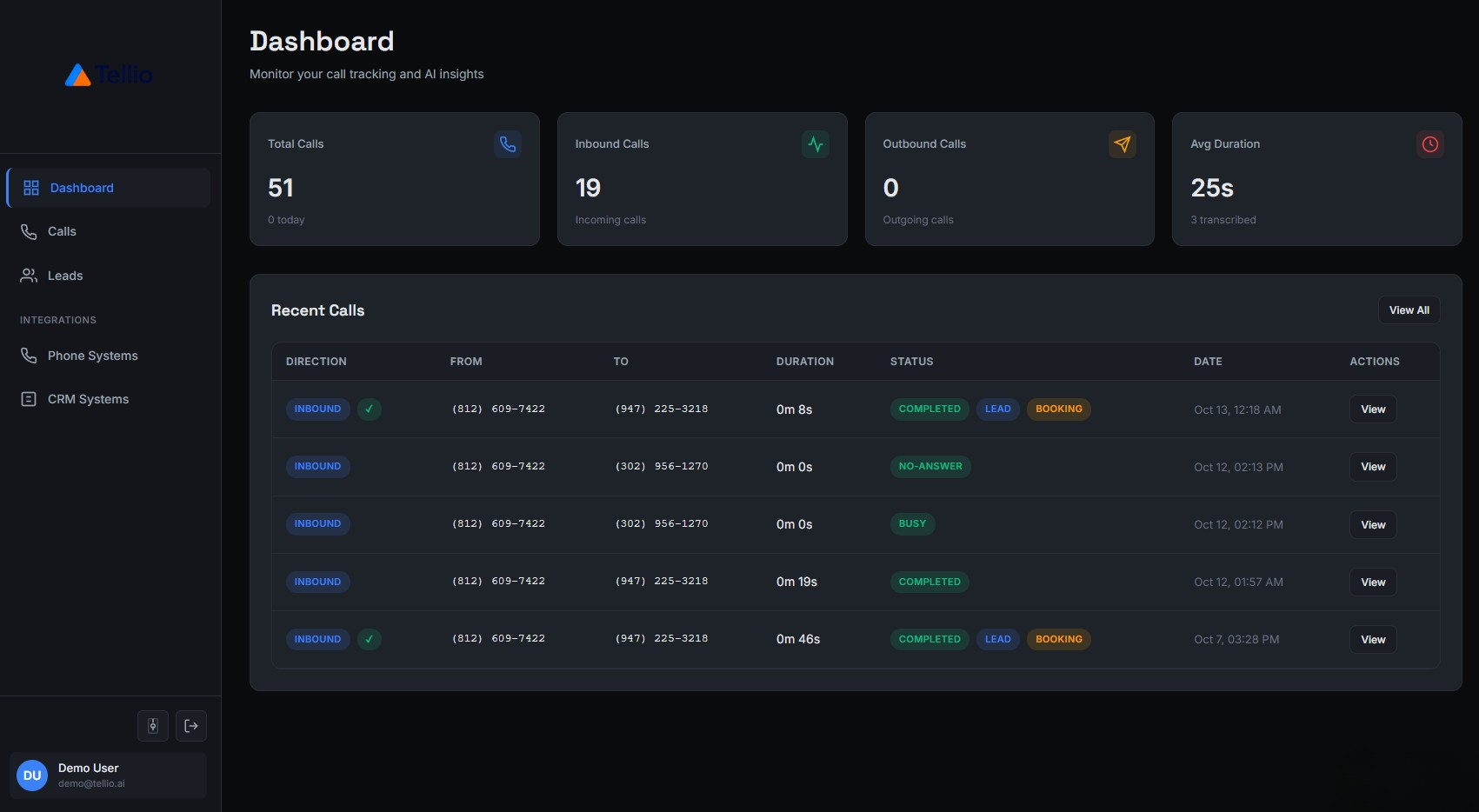View details of the NO-ANSWER call
Screen dimensions: 1479x812
coord(1372,466)
